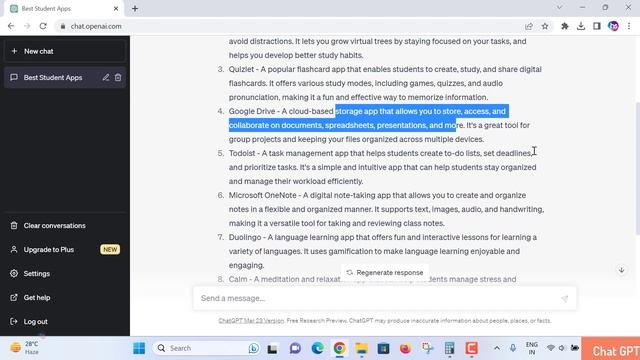Click the Regenerate response button

click(x=384, y=273)
